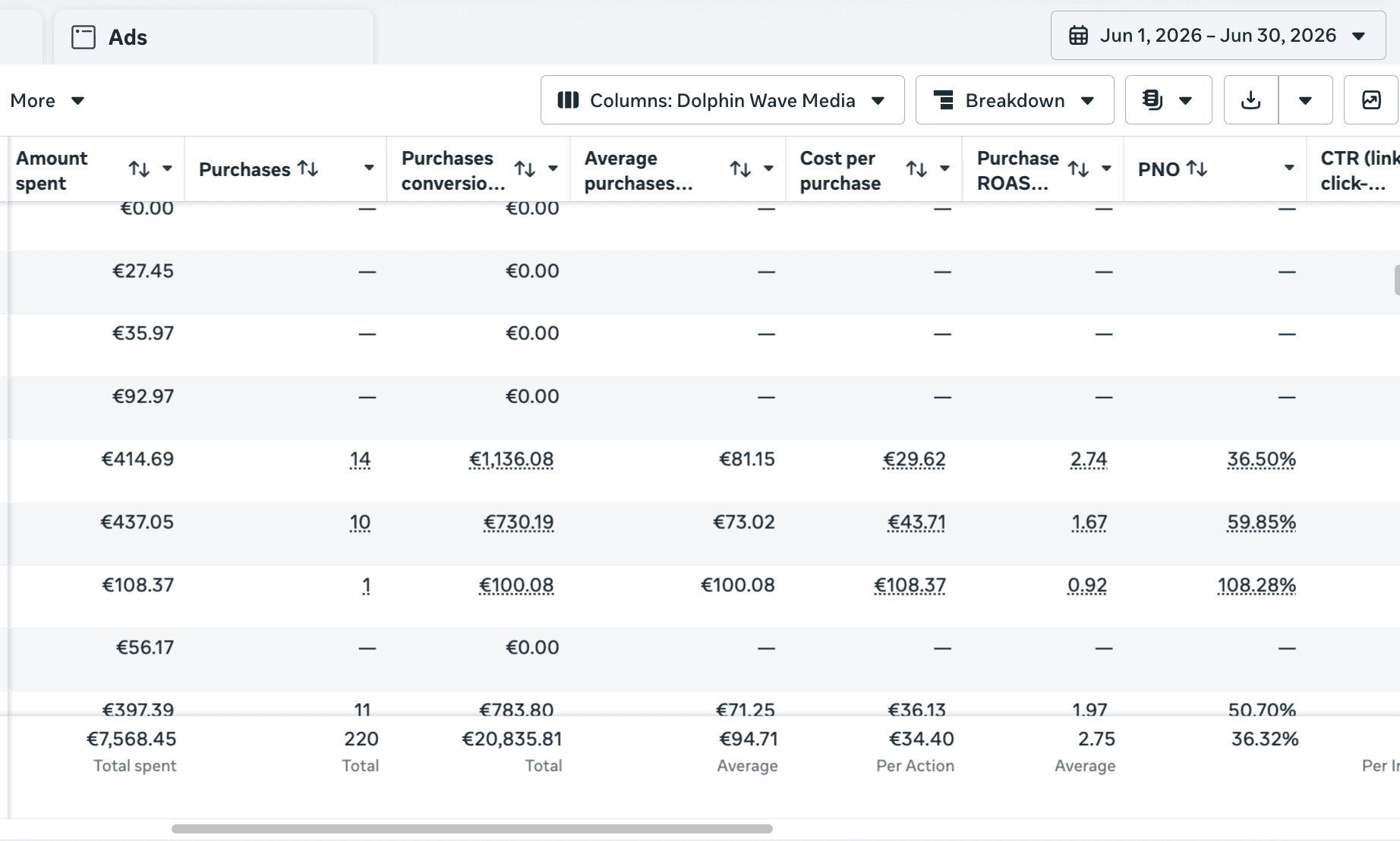
Task: Open the date range picker
Action: click(x=1218, y=36)
